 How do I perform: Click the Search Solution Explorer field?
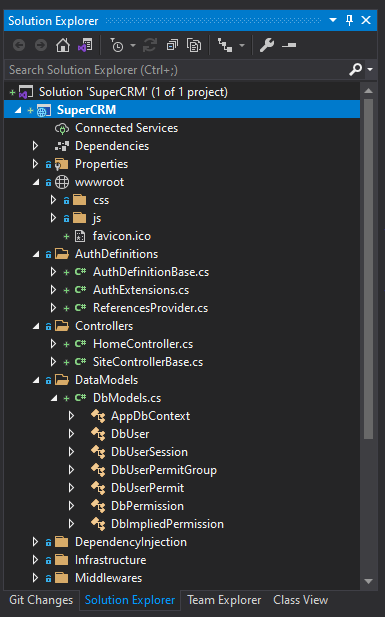point(177,70)
